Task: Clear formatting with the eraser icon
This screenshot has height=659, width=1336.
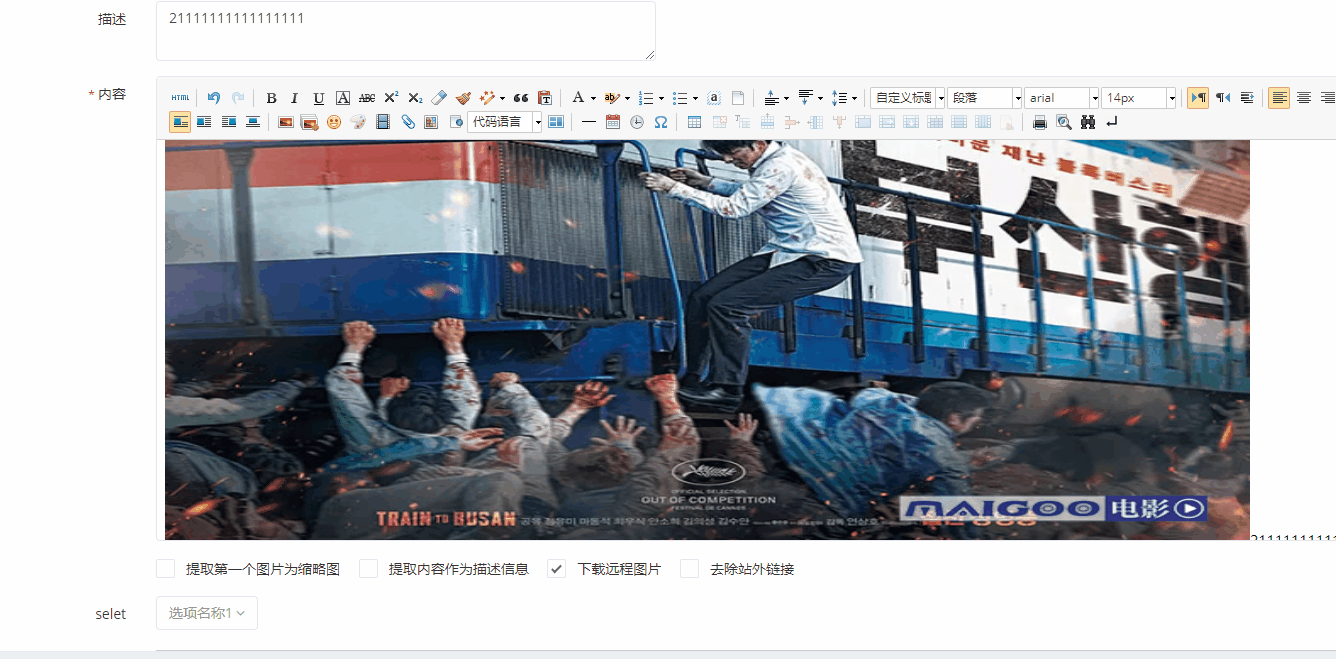Action: pyautogui.click(x=439, y=98)
